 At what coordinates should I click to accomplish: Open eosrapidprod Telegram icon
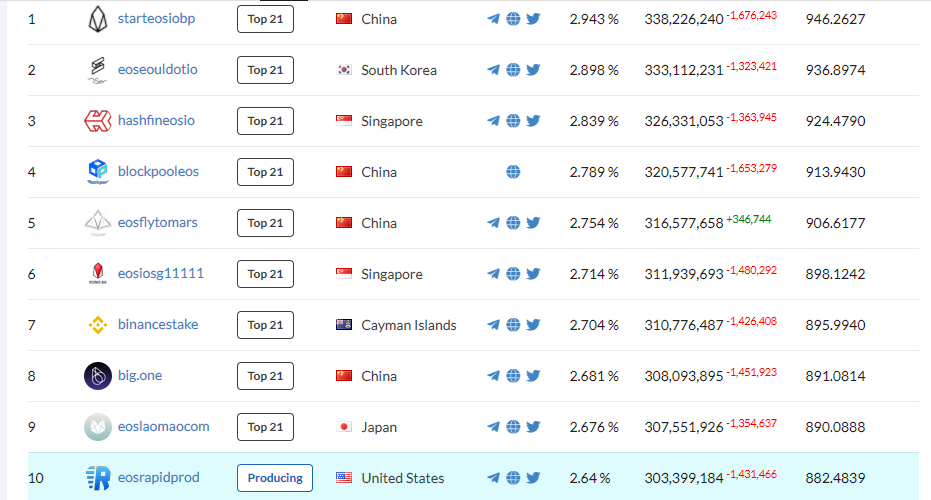click(x=493, y=479)
